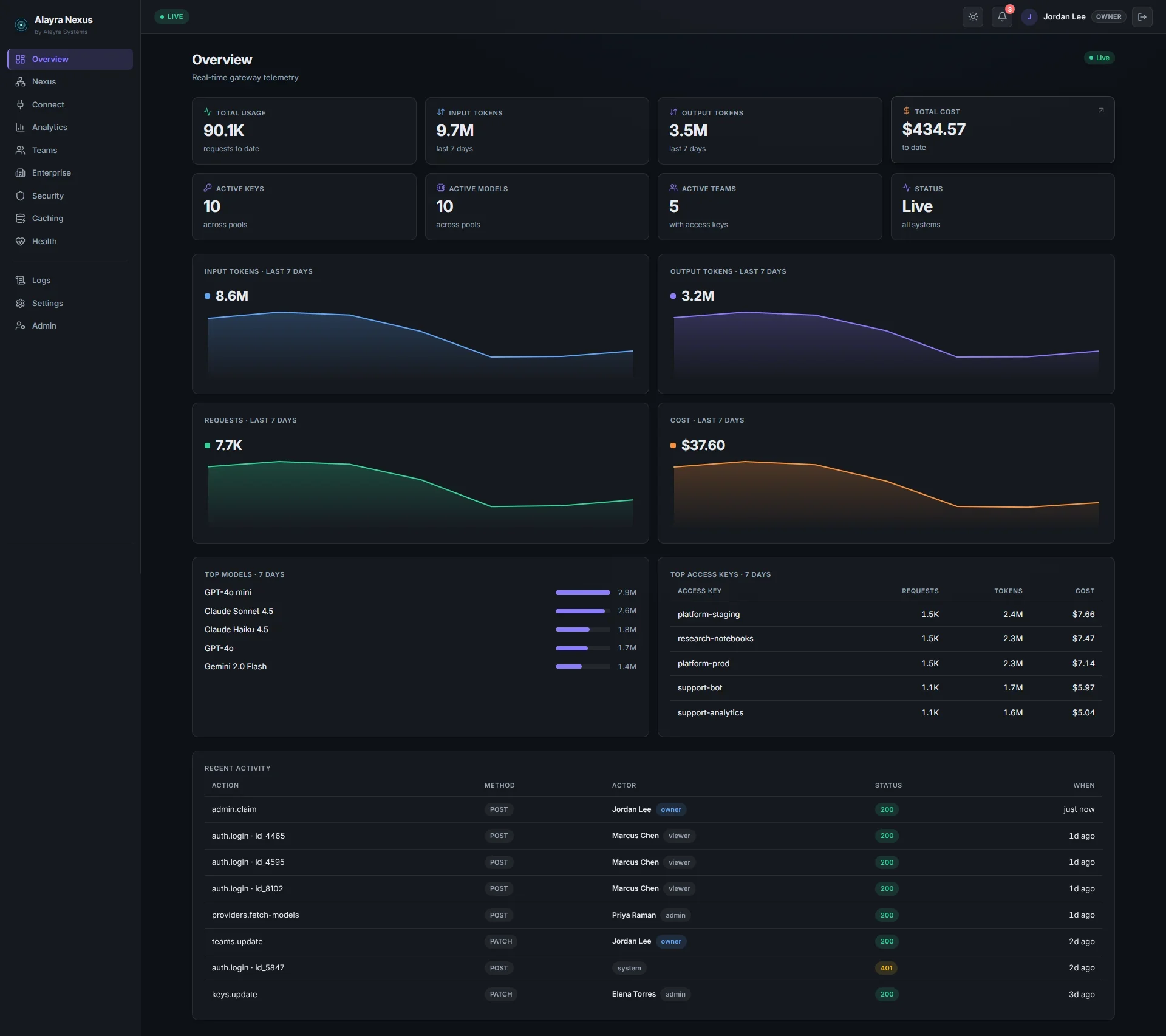Click the Live badge next to Overview heading
The height and width of the screenshot is (1036, 1166).
(1099, 58)
